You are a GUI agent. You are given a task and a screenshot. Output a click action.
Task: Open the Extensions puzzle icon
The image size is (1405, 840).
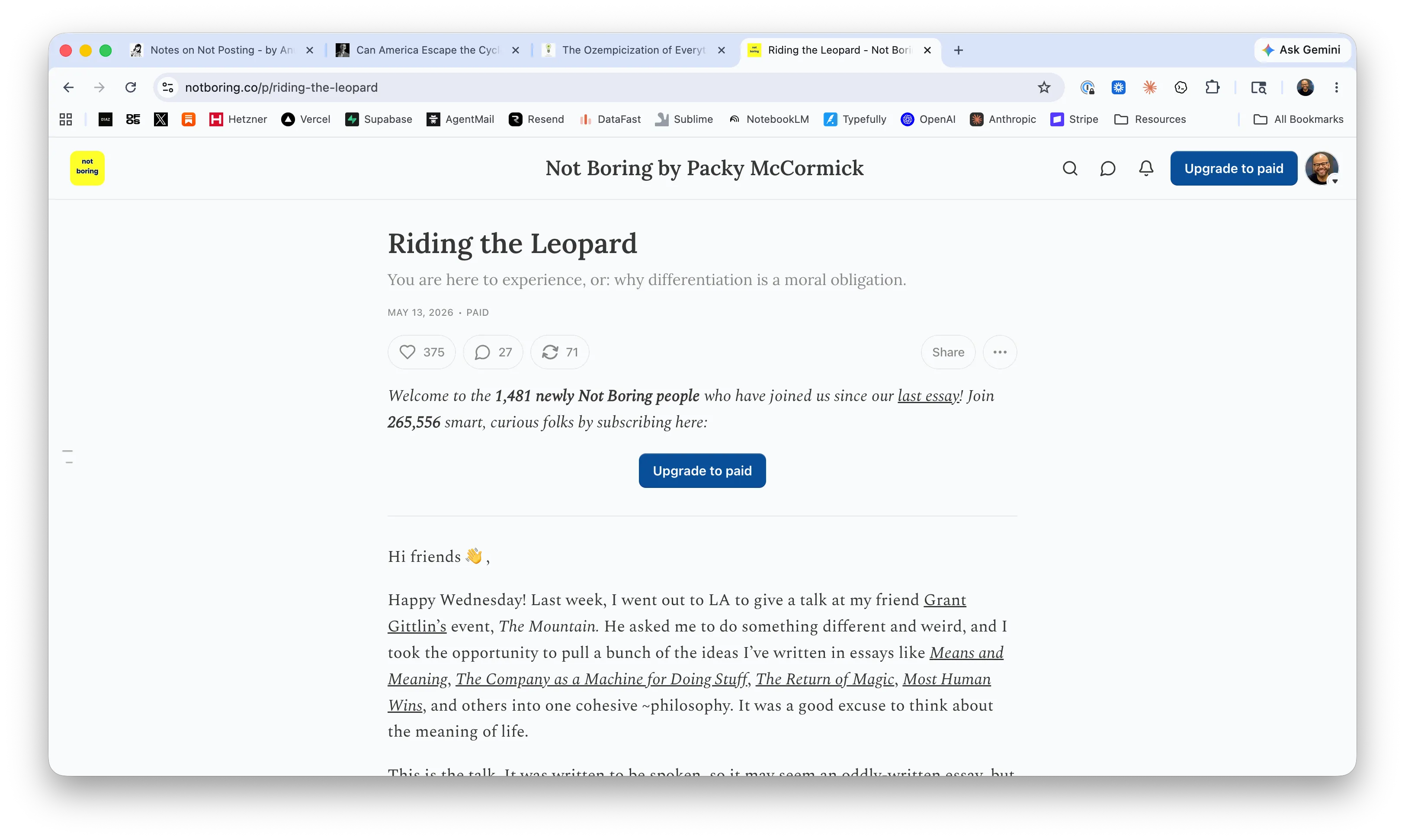(x=1212, y=87)
